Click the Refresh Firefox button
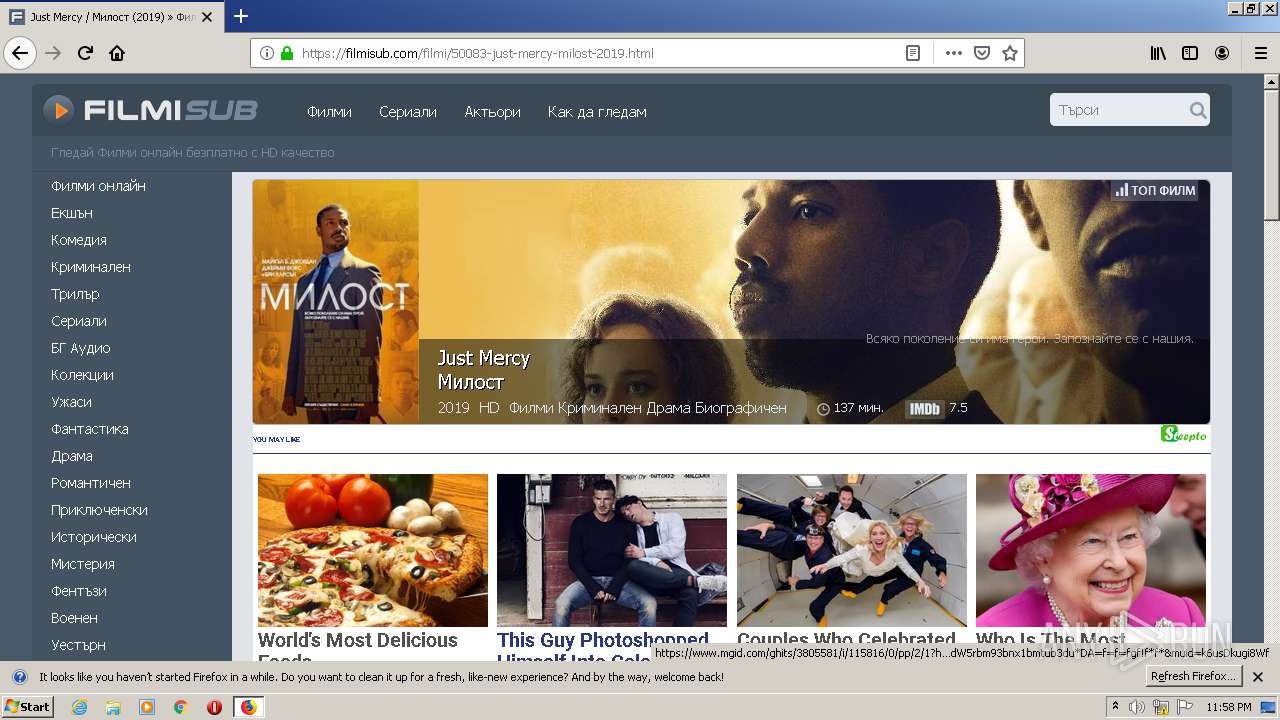Viewport: 1280px width, 720px height. (x=1194, y=677)
